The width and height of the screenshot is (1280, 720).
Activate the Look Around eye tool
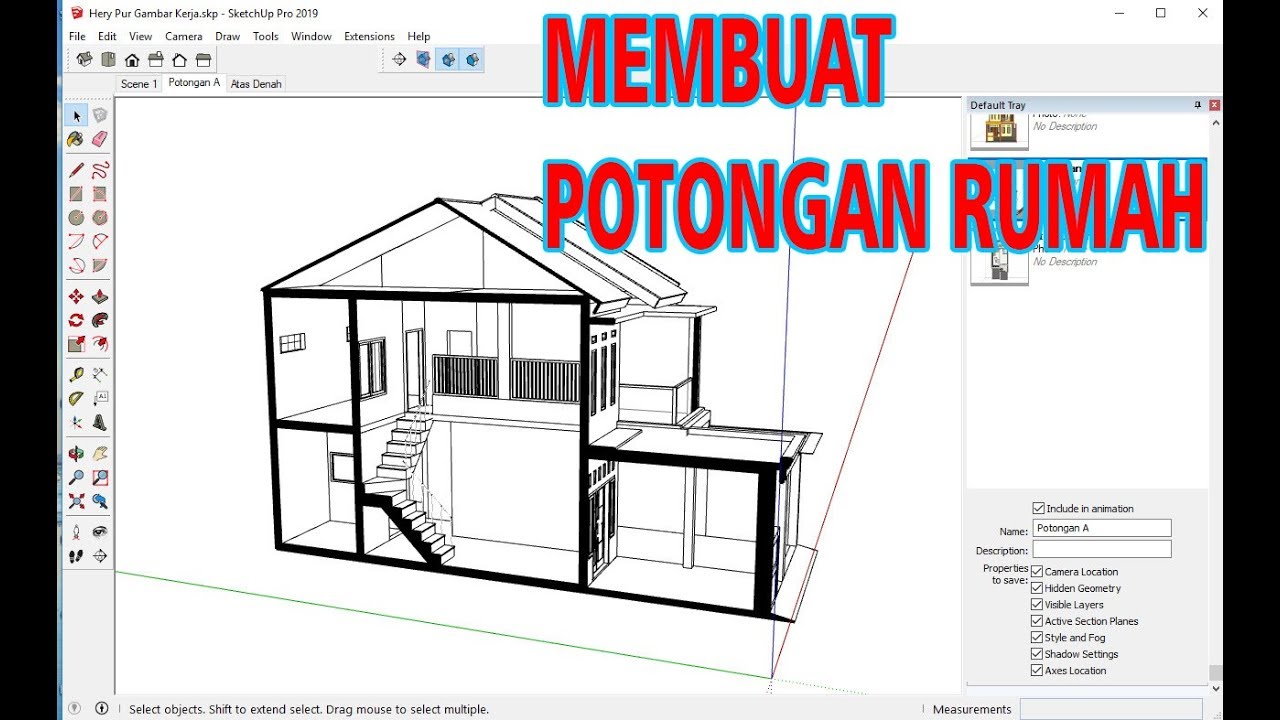(x=100, y=532)
